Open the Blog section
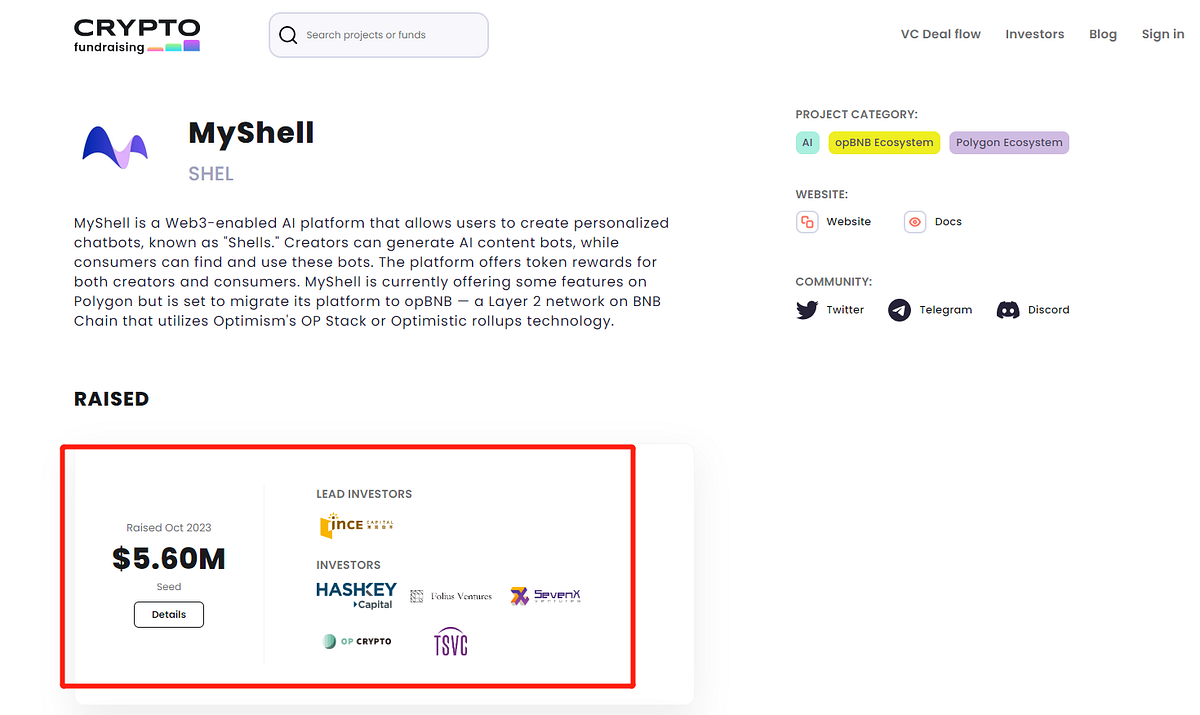 pyautogui.click(x=1102, y=33)
